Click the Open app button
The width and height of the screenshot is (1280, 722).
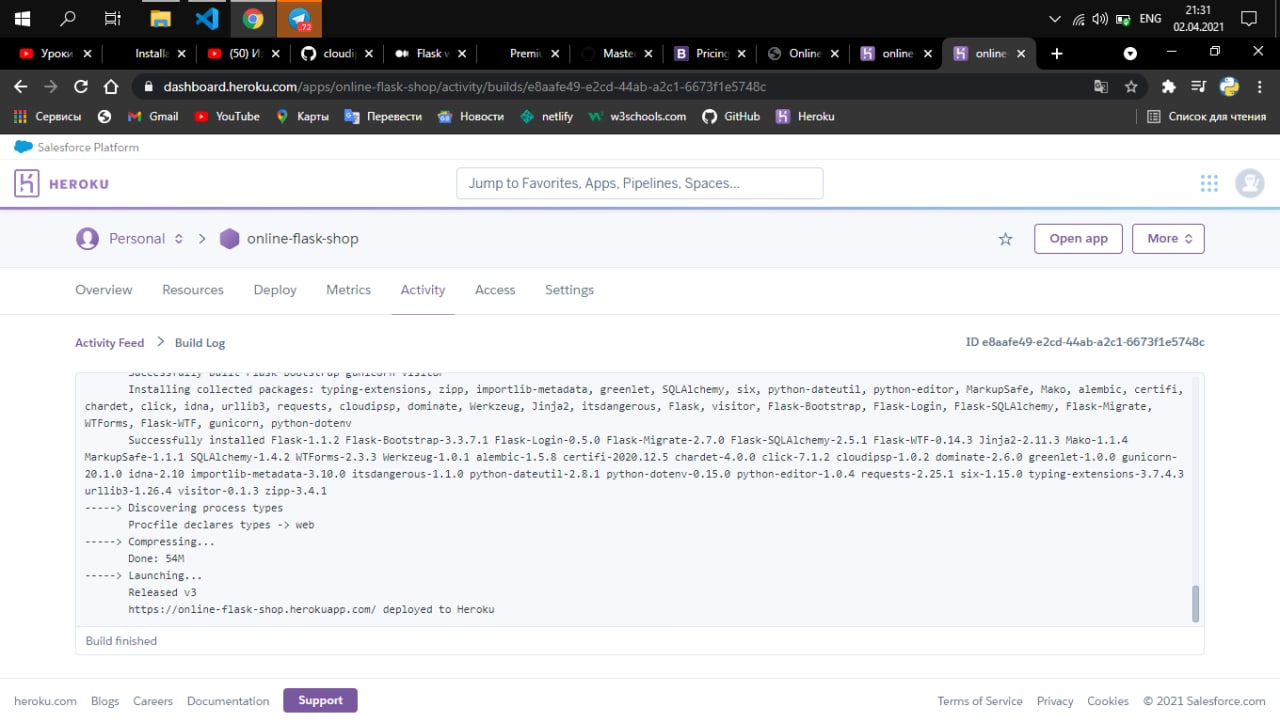[x=1078, y=239]
